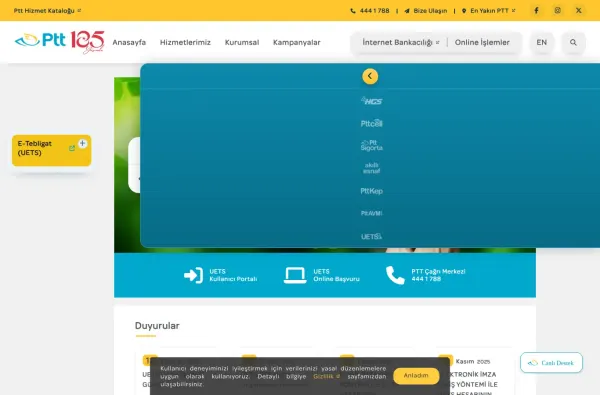Click the Ptt 185 logo
The height and width of the screenshot is (395, 600).
(x=59, y=42)
